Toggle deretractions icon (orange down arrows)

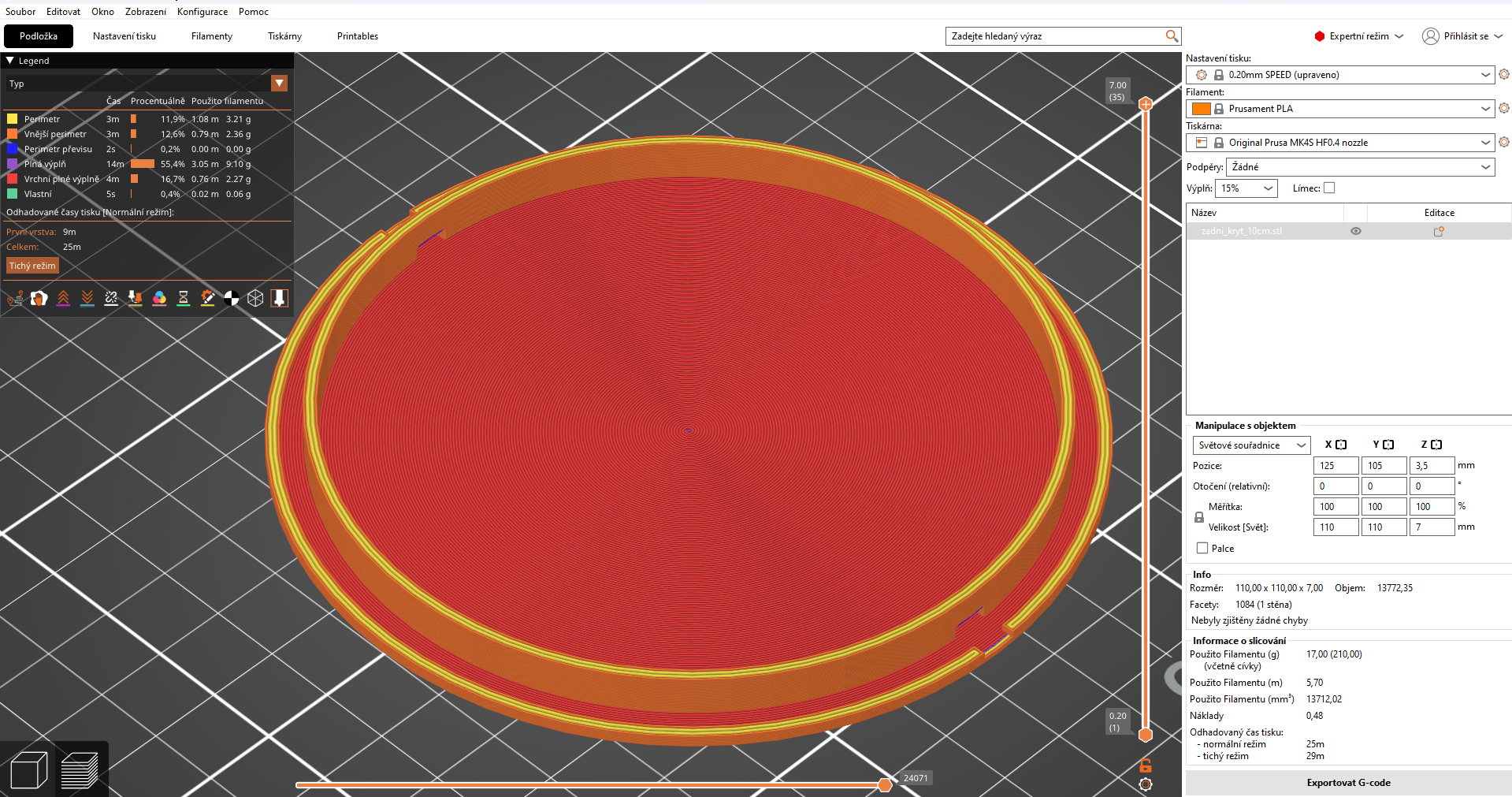tap(87, 298)
